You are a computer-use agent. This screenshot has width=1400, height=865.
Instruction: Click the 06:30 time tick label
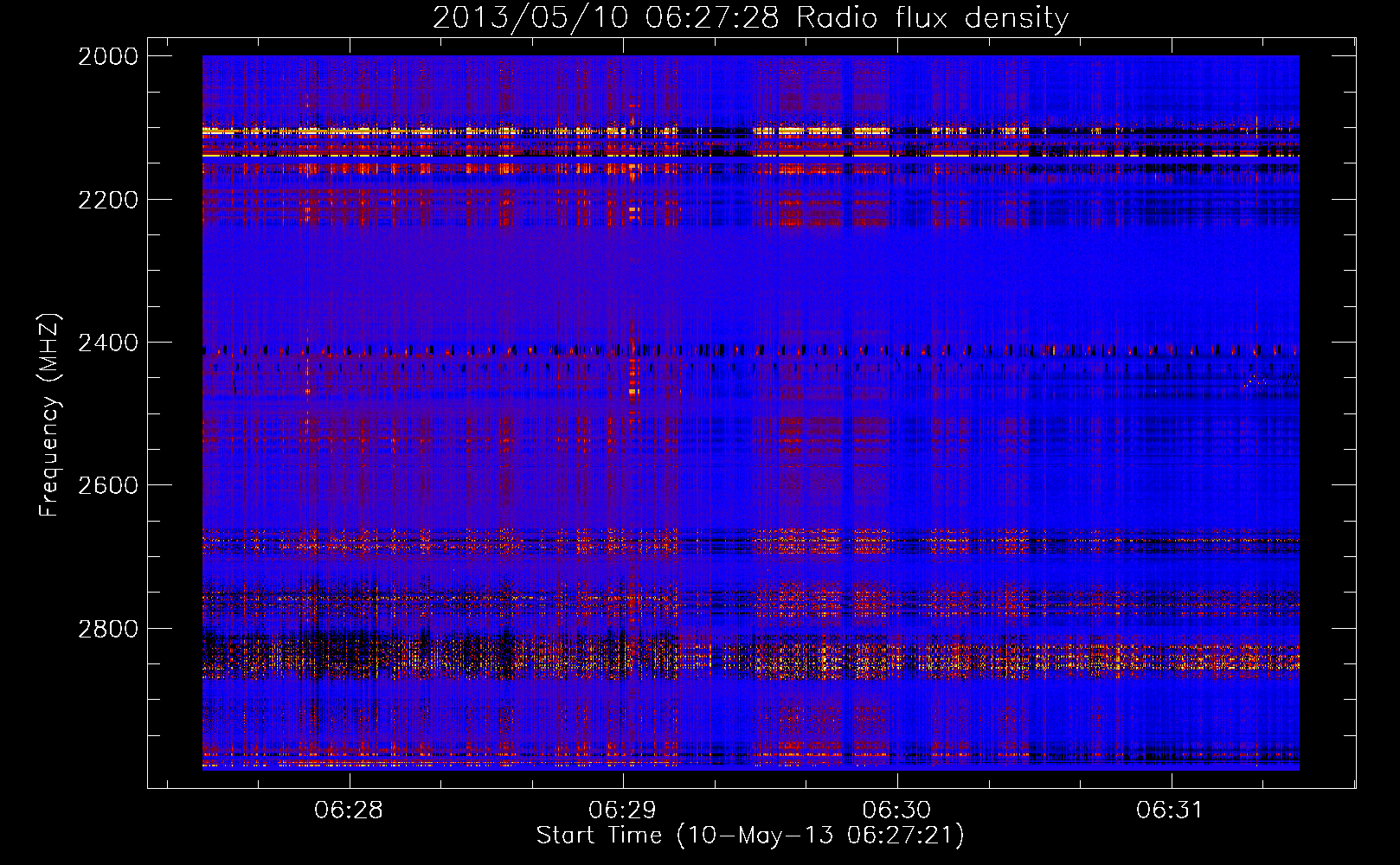896,810
